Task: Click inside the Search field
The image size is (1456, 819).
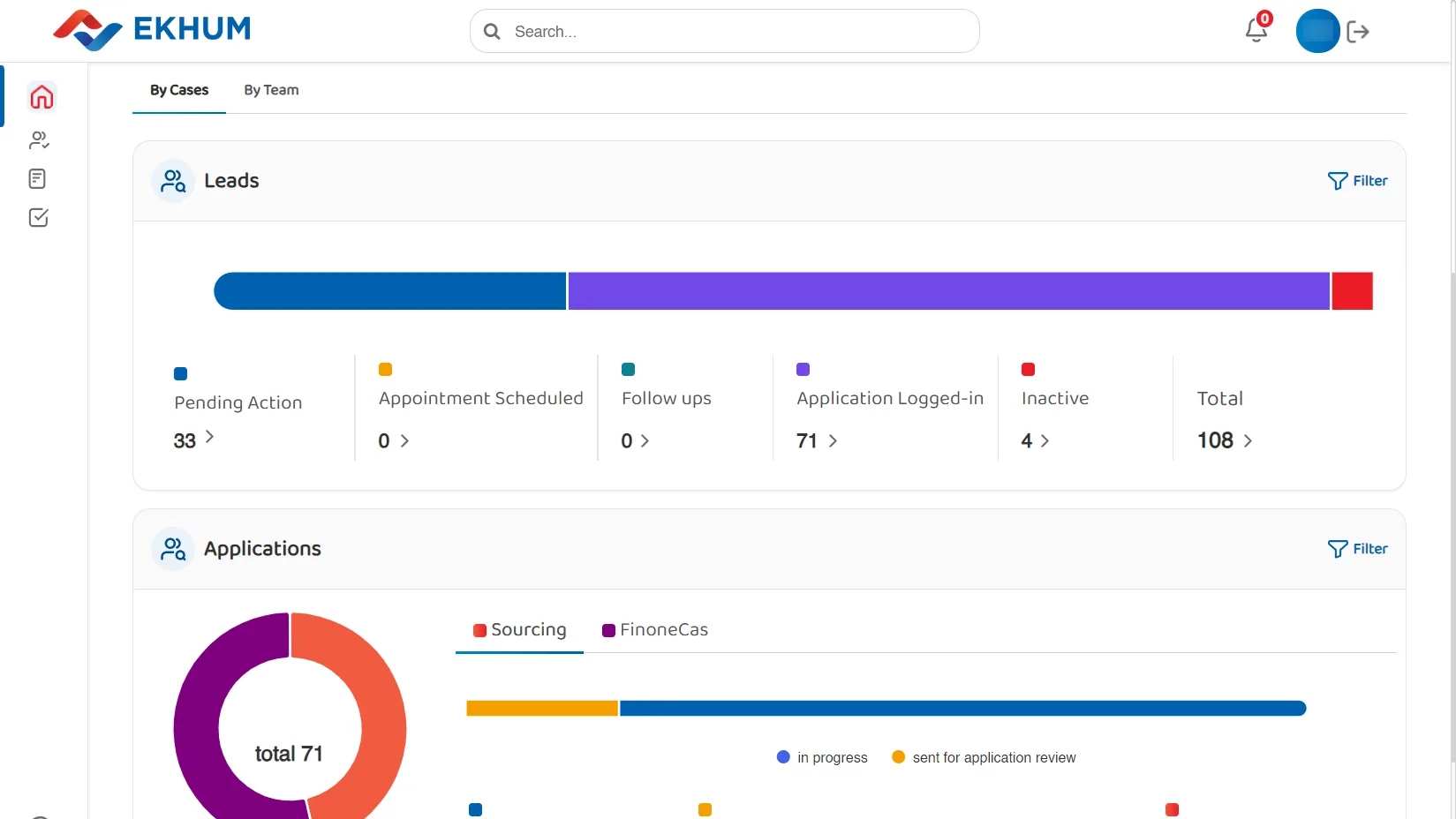Action: [x=724, y=31]
